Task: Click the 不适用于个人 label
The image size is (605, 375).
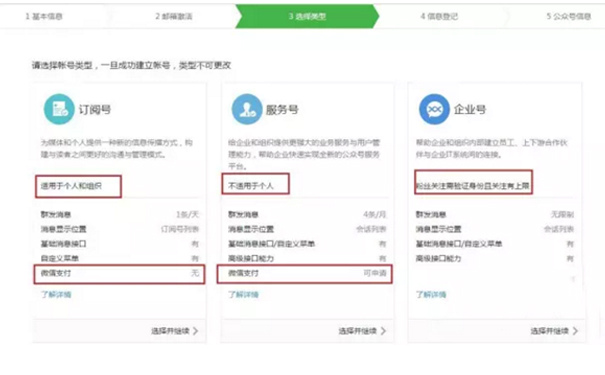Action: (x=251, y=186)
